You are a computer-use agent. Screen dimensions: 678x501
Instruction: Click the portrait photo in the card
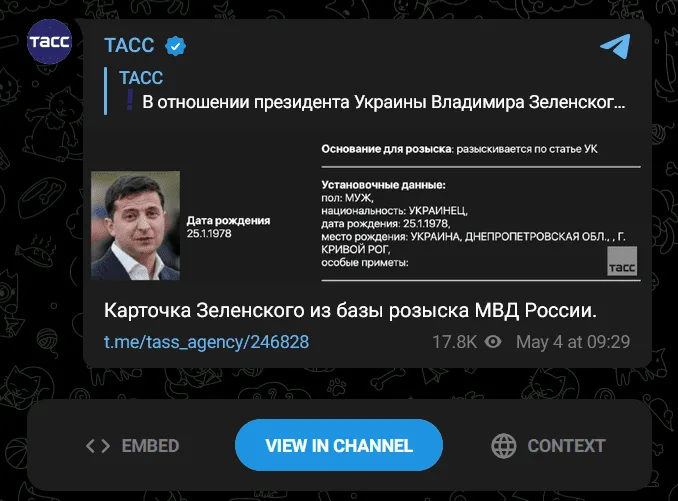pos(135,225)
